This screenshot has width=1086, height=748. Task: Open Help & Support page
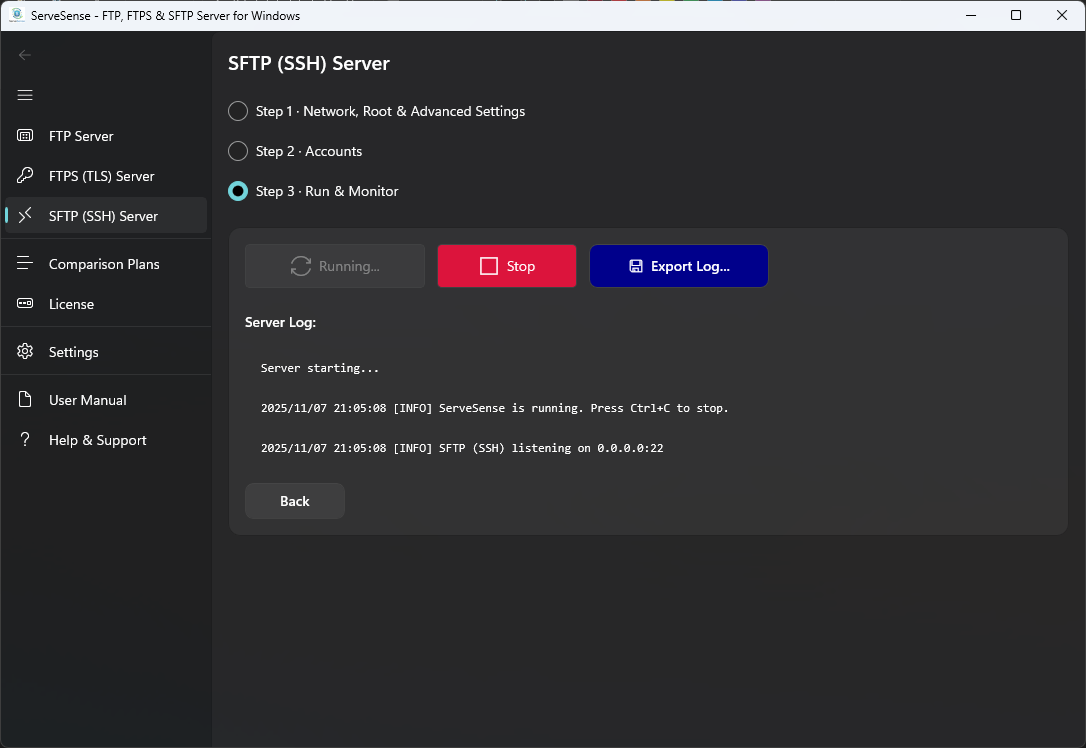[x=106, y=440]
